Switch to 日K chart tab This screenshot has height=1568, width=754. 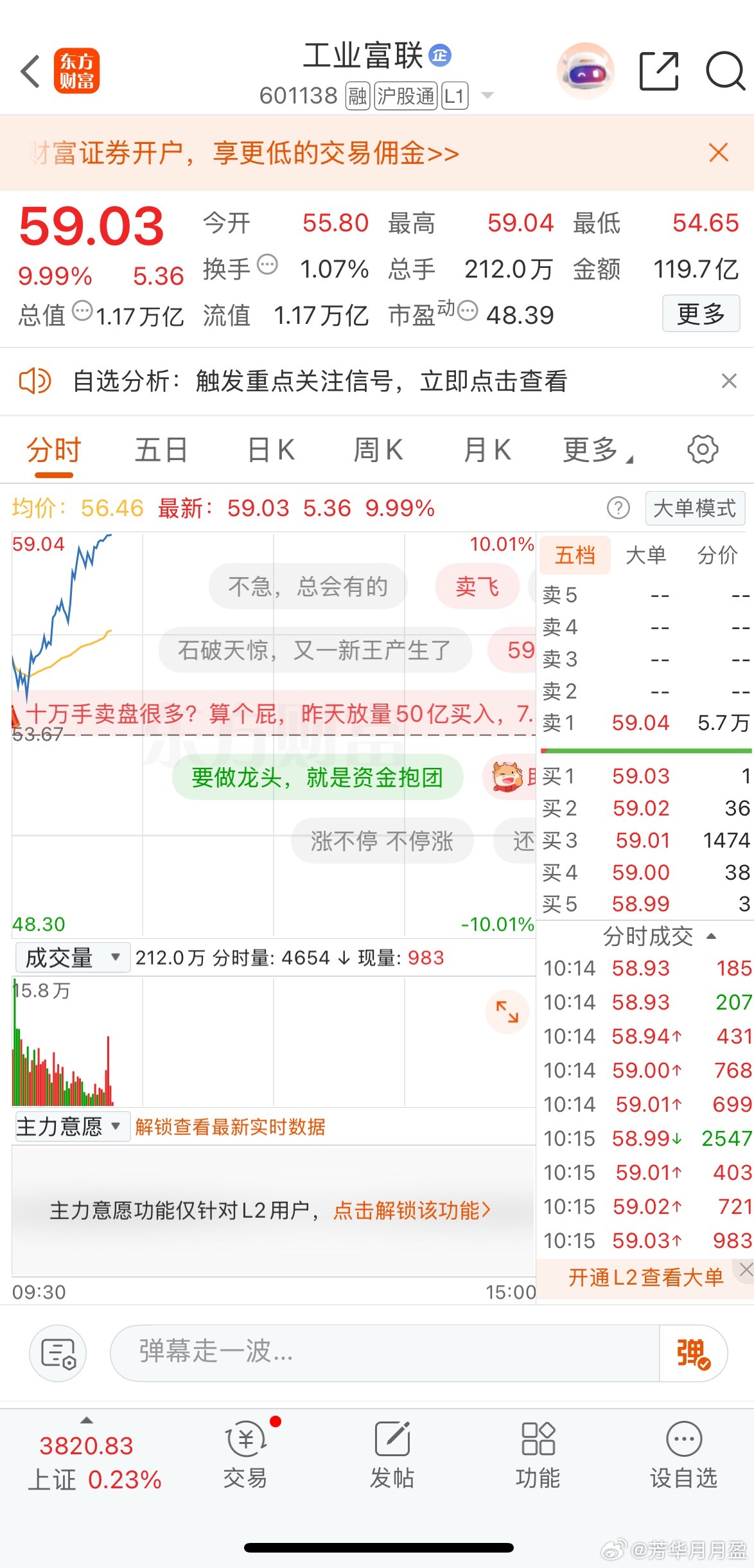click(x=271, y=450)
